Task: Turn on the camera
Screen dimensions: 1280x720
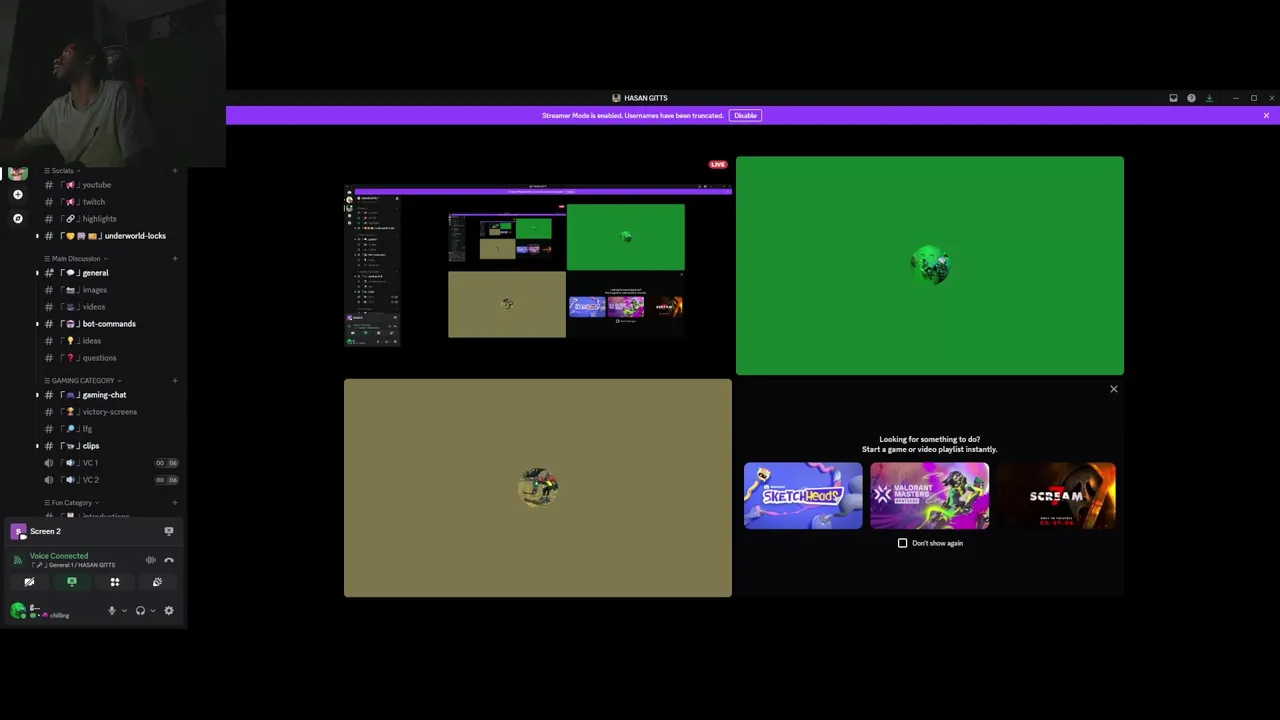Action: coord(29,582)
